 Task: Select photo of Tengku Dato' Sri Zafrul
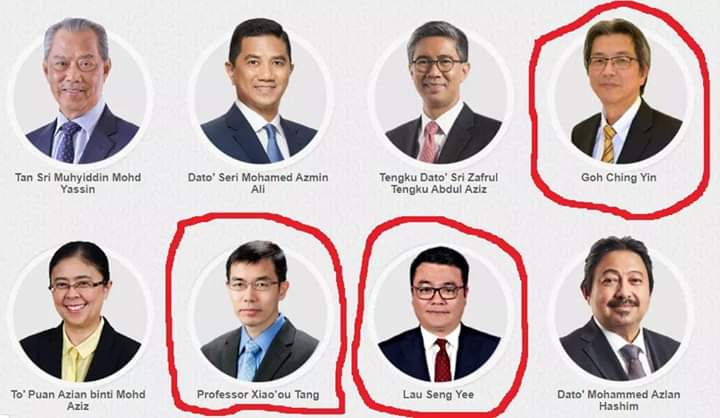coord(440,92)
